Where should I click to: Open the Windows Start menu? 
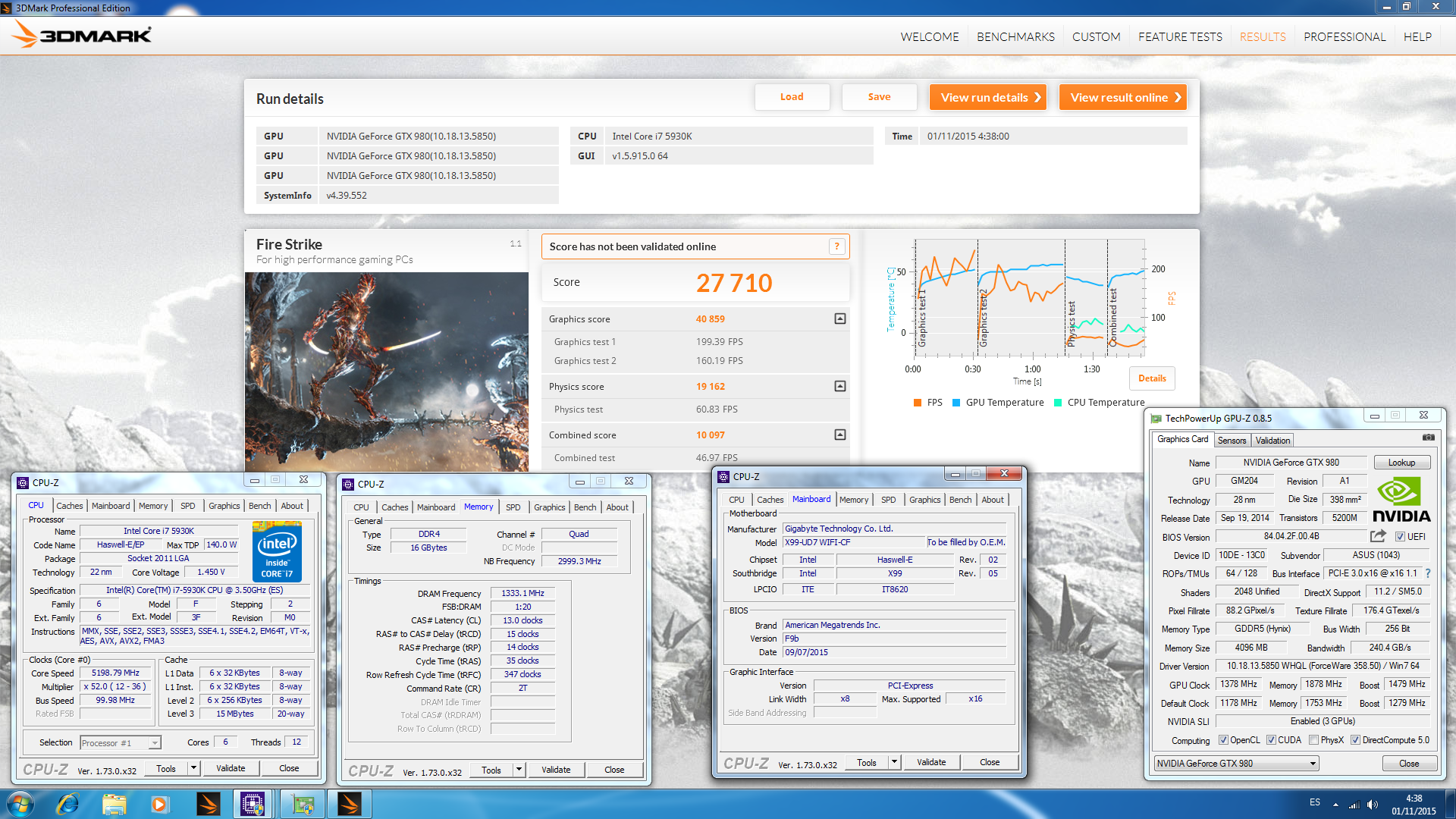tap(20, 804)
